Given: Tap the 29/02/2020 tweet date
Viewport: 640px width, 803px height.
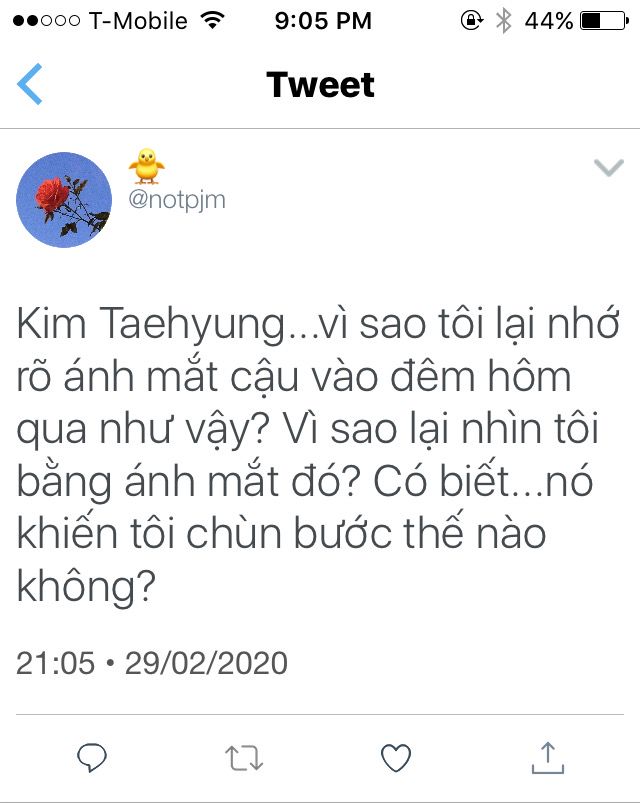Looking at the screenshot, I should pos(206,663).
